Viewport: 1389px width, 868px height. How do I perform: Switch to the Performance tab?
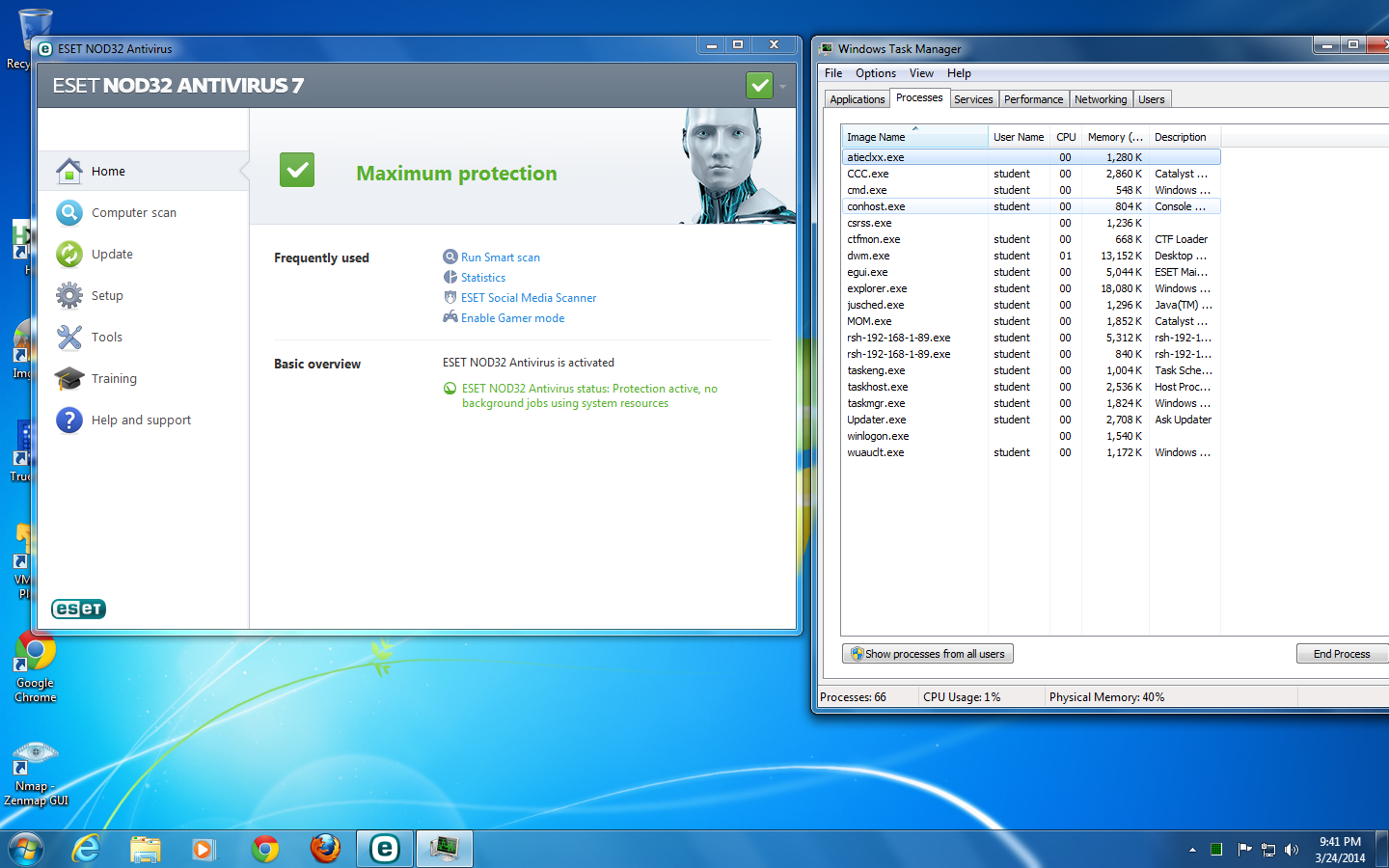1033,99
